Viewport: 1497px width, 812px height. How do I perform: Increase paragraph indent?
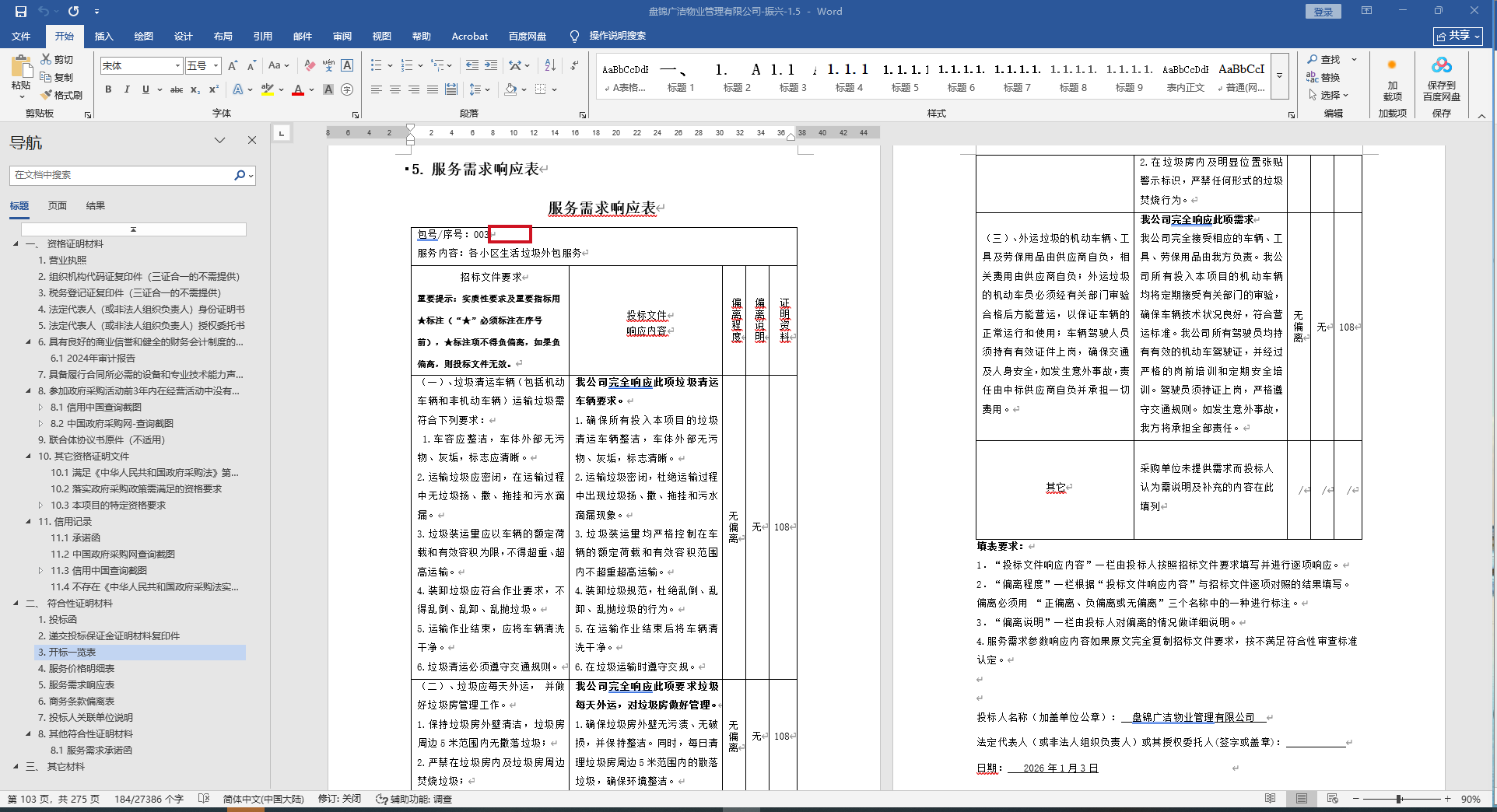tap(491, 66)
